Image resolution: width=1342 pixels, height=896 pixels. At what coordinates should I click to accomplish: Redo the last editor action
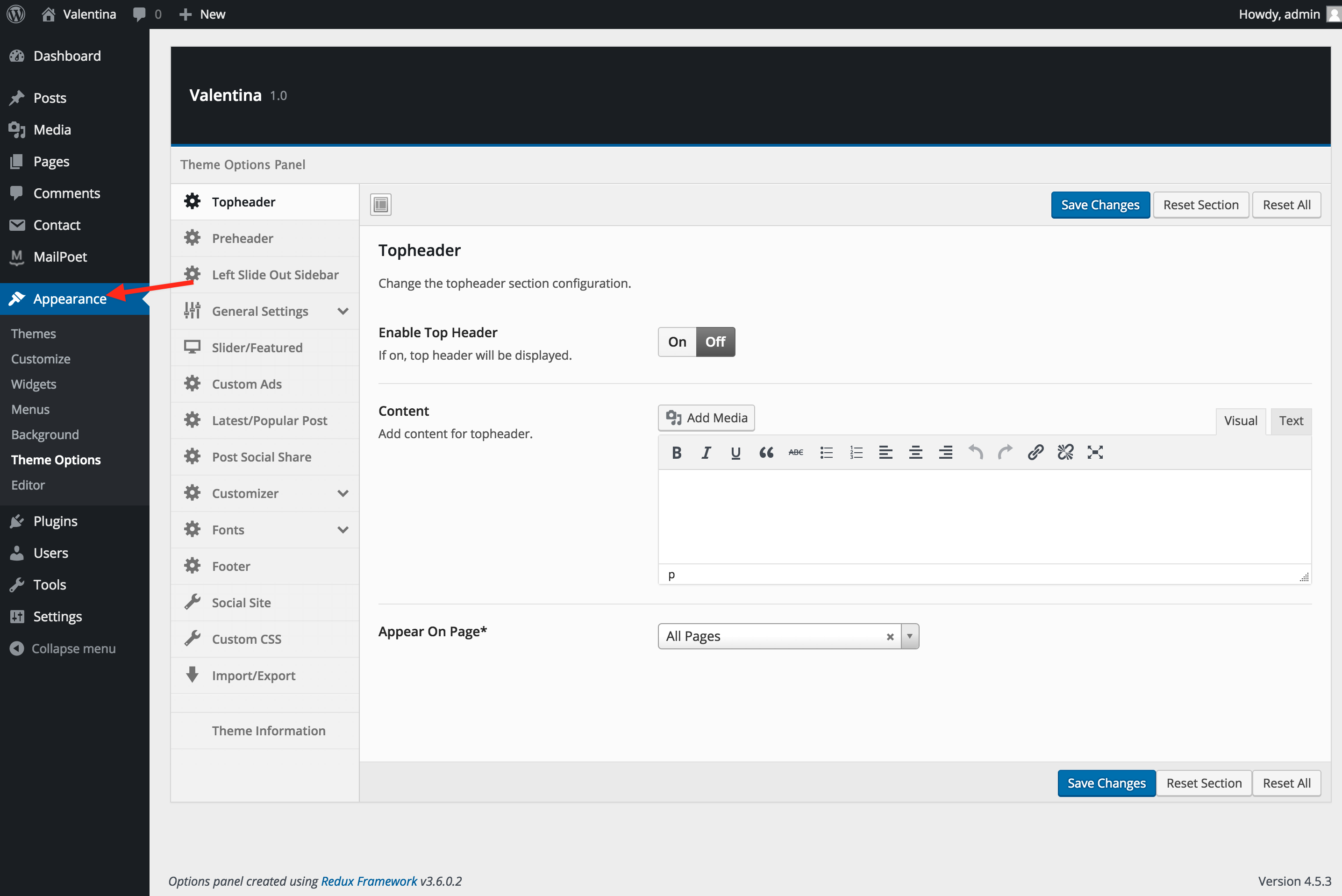click(1006, 453)
